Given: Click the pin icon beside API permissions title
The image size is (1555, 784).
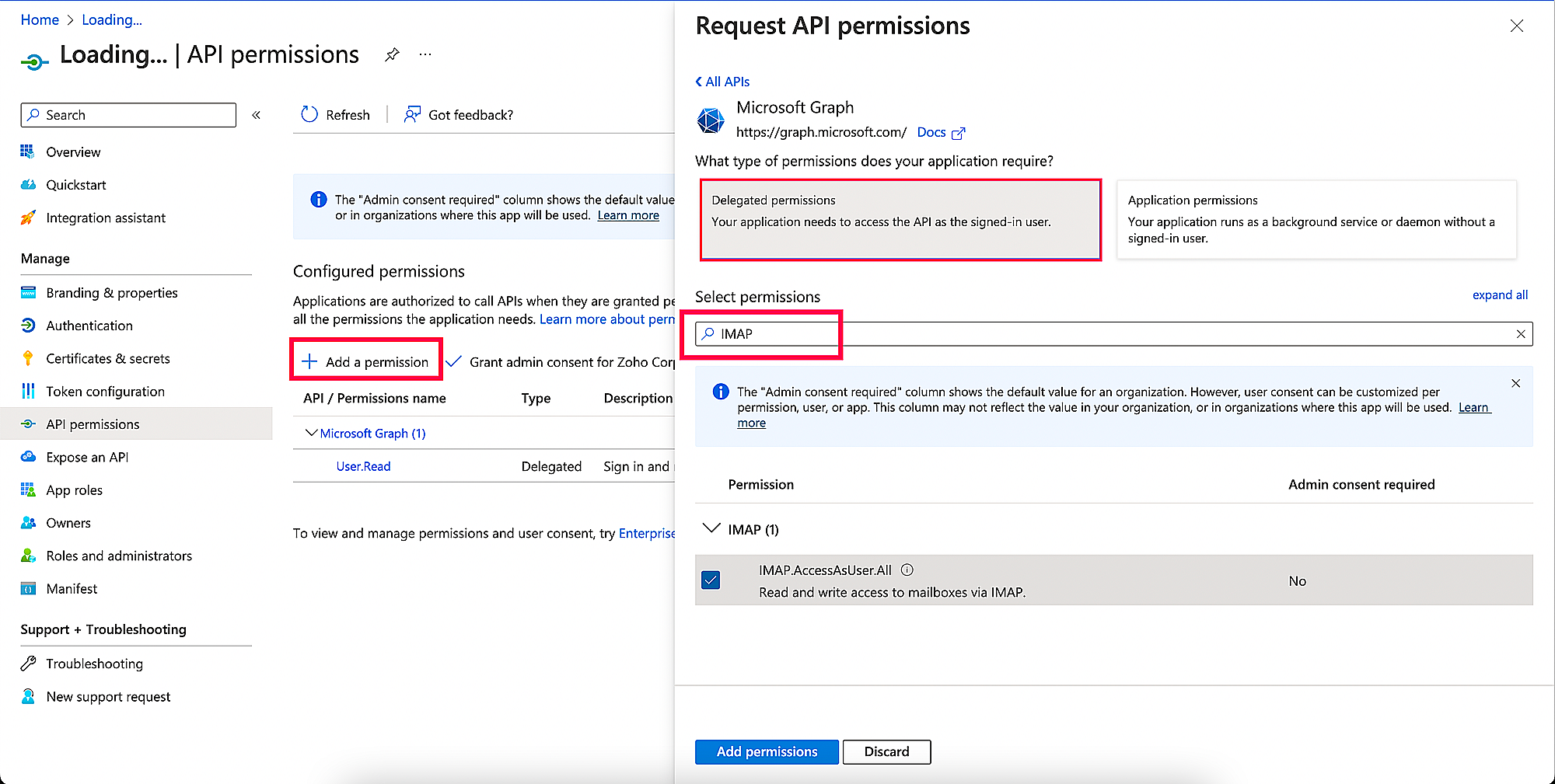Looking at the screenshot, I should point(392,55).
